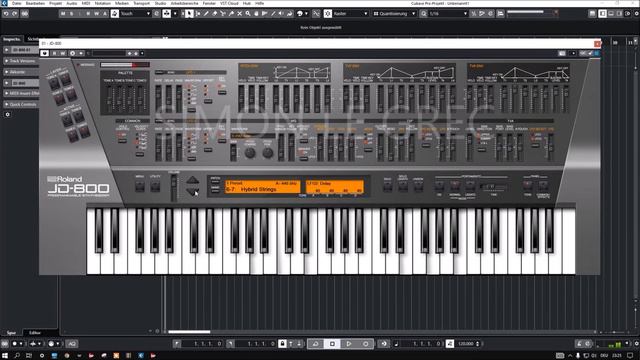The image size is (640, 360).
Task: Open the Bearbeiten menu
Action: 36,3
